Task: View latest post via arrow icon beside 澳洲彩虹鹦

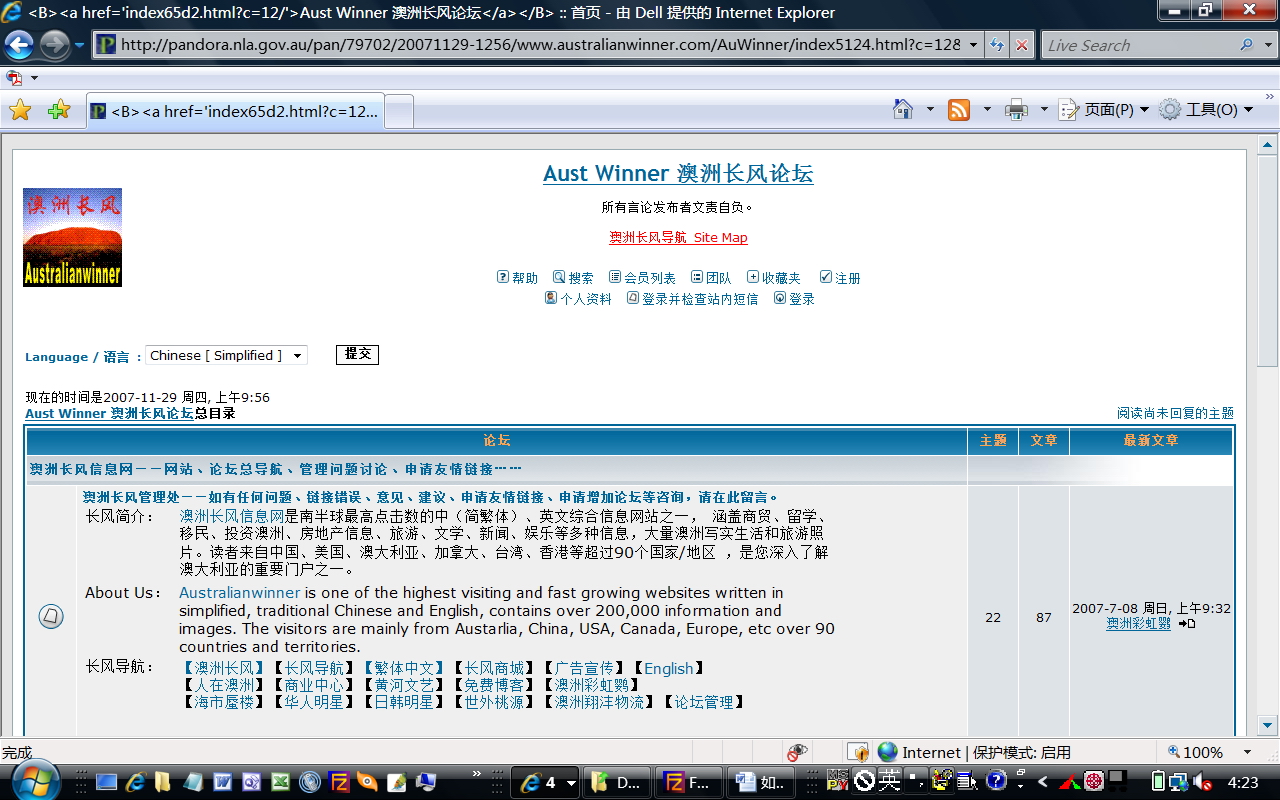Action: (1187, 624)
